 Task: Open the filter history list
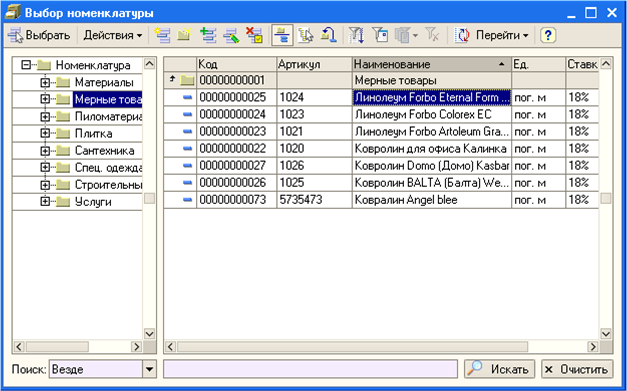[402, 35]
